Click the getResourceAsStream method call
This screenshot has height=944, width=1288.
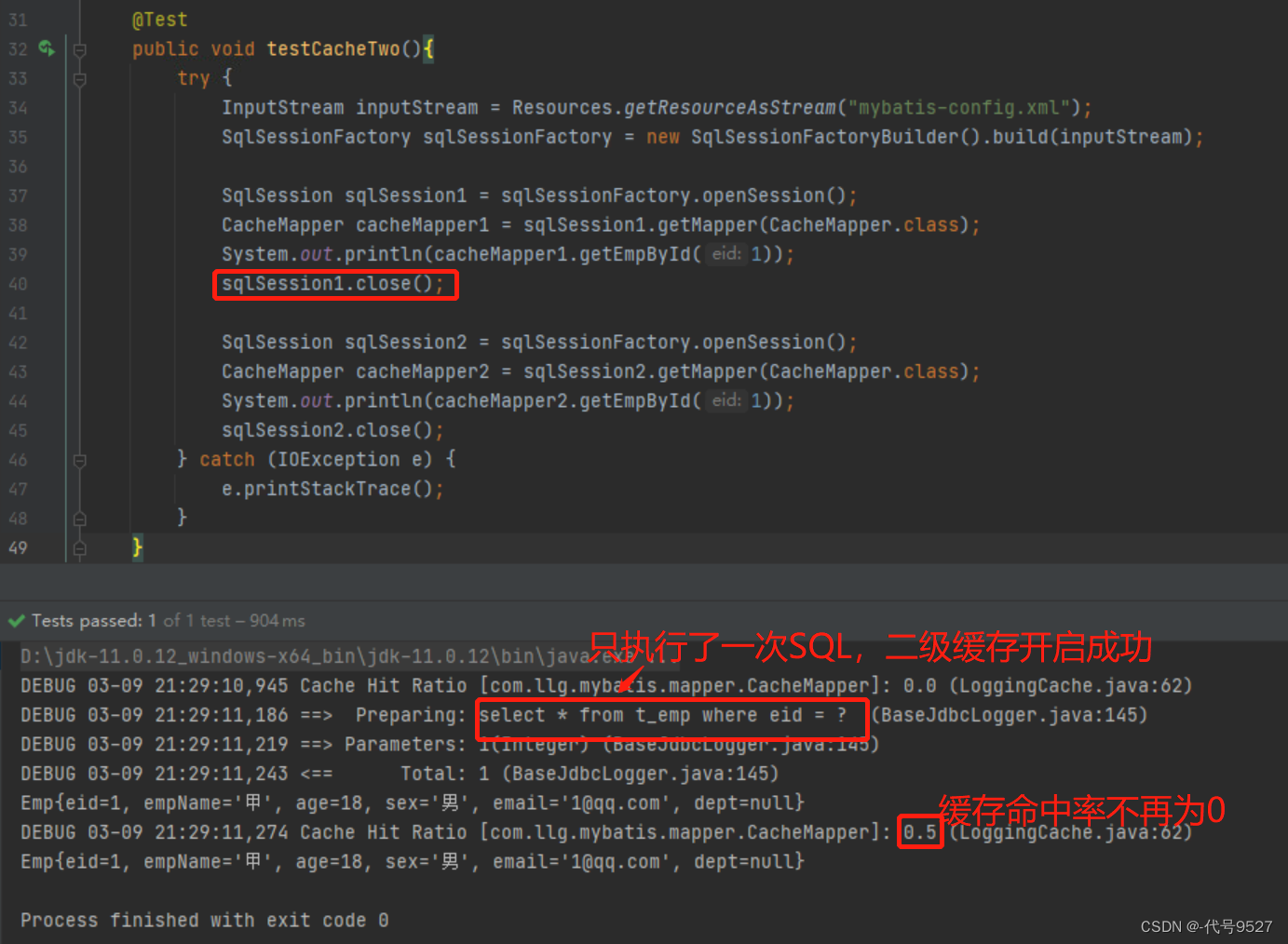coord(730,108)
